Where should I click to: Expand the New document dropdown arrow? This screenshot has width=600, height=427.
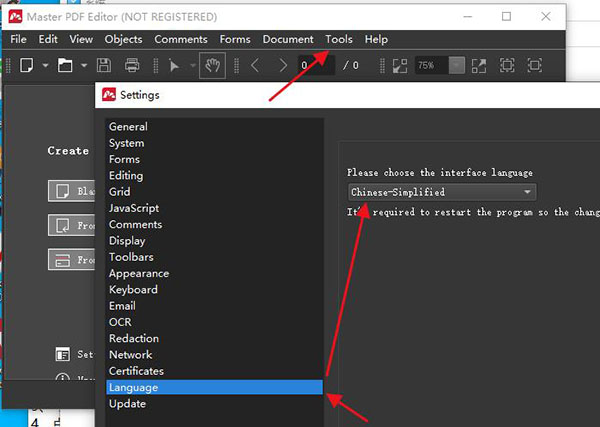pos(46,65)
